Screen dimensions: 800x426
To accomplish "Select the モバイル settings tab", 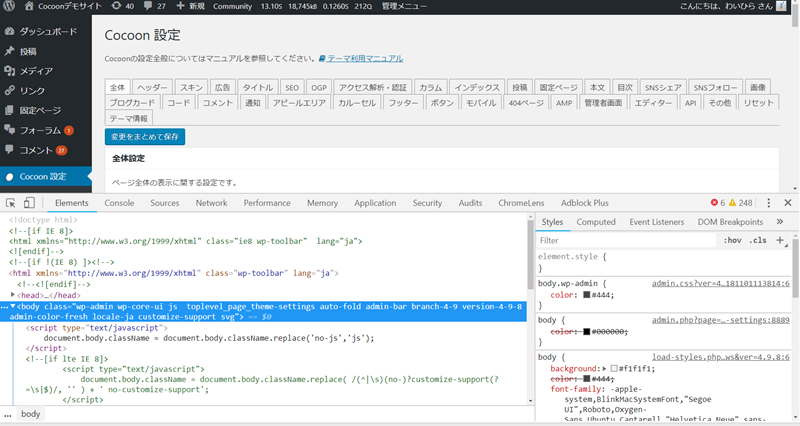I will (481, 103).
